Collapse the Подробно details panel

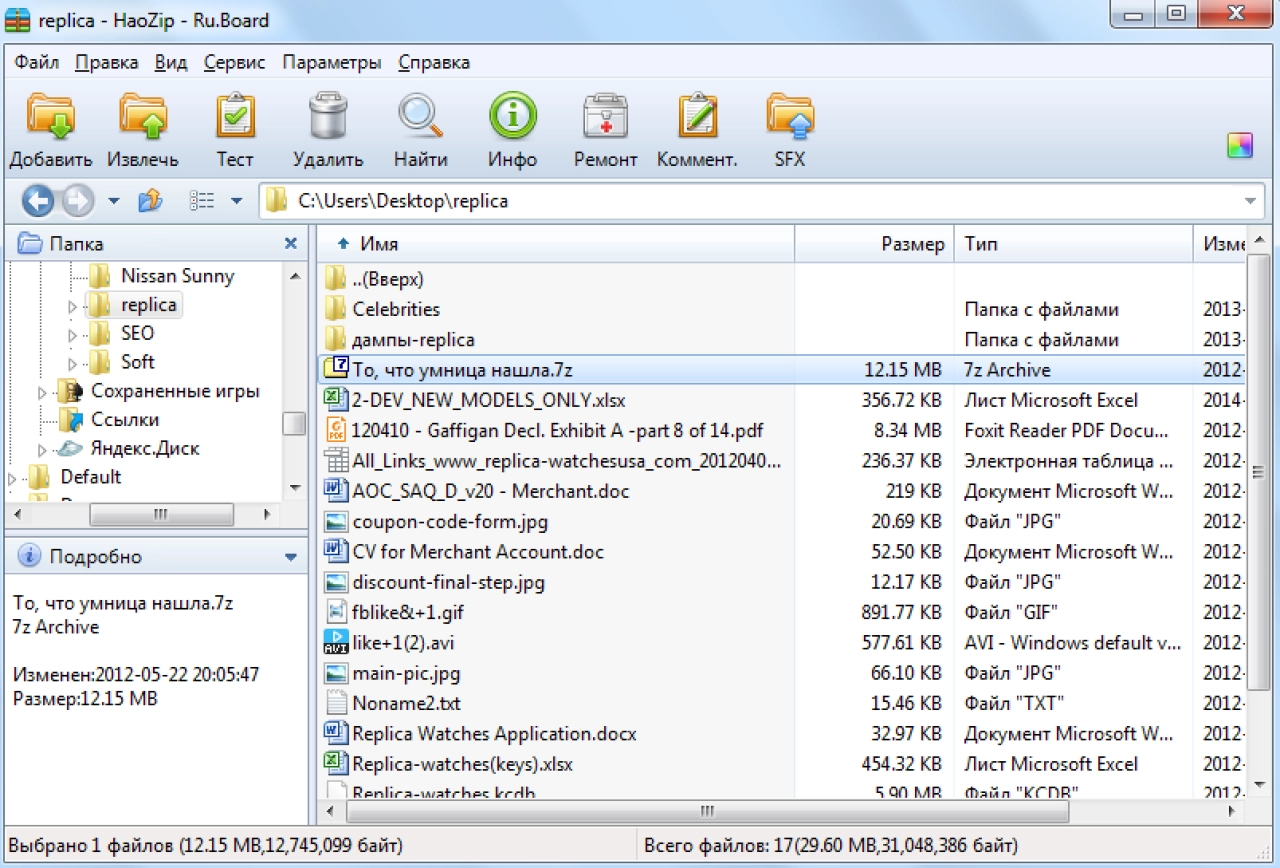pyautogui.click(x=290, y=557)
